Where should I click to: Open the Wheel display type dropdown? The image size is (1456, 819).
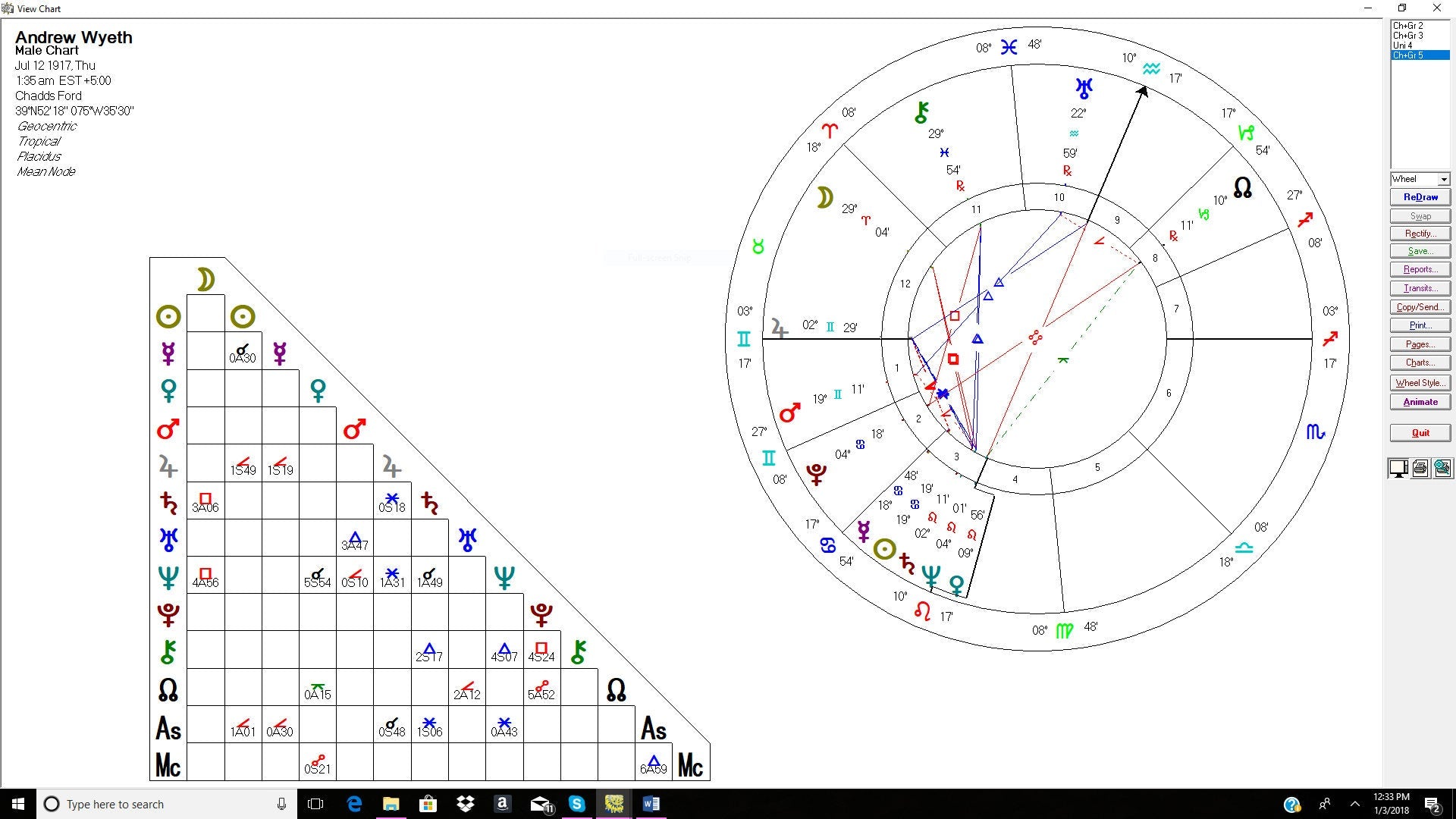(1443, 180)
